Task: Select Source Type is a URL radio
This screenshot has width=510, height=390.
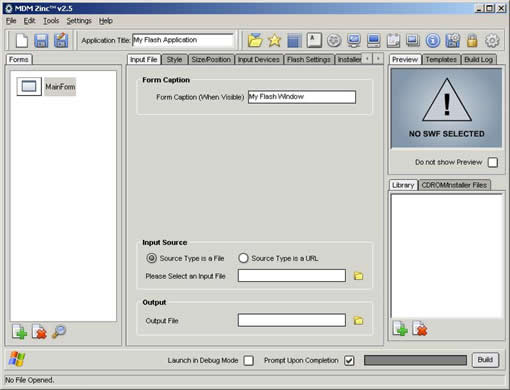Action: coord(243,258)
